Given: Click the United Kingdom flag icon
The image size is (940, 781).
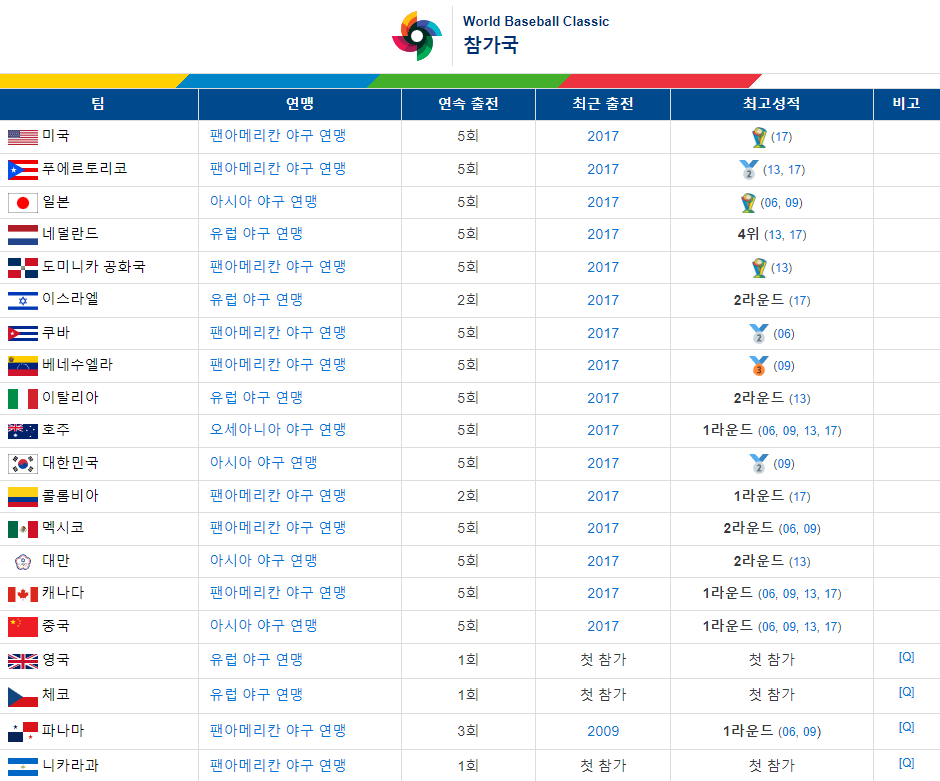Looking at the screenshot, I should click(x=23, y=661).
